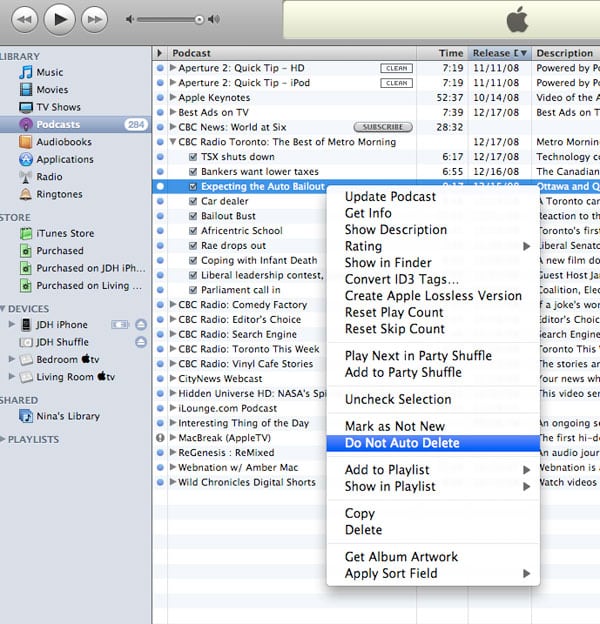Expand JDH iPhone device contents

12,325
